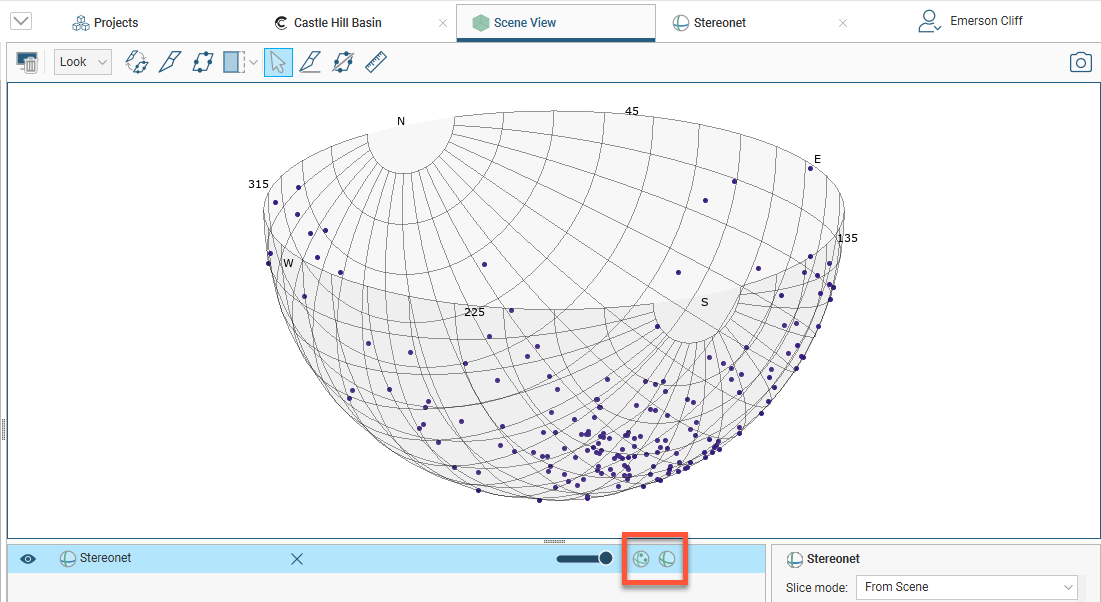Activate the Select pointer tool
1101x602 pixels.
coord(278,62)
